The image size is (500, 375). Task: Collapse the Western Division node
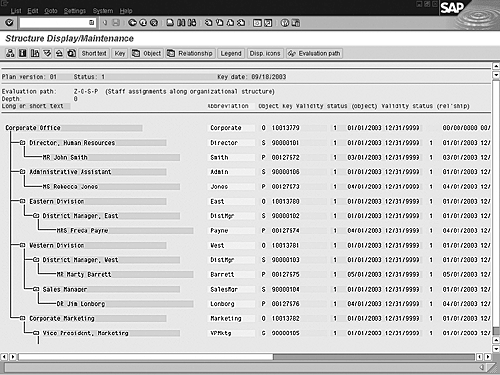point(22,245)
